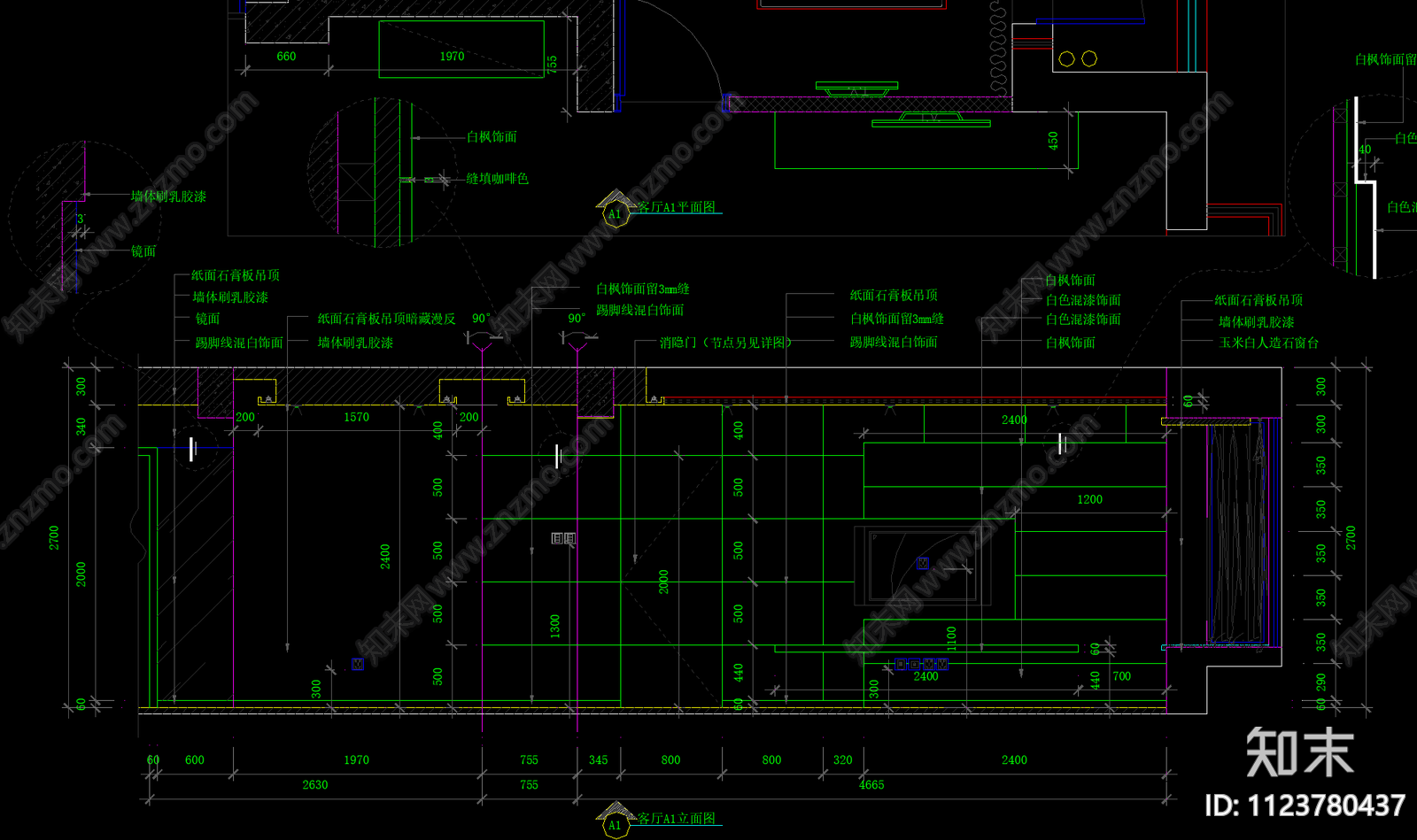This screenshot has height=840, width=1417.
Task: Click the 1100 vertical dimension
Action: point(951,637)
